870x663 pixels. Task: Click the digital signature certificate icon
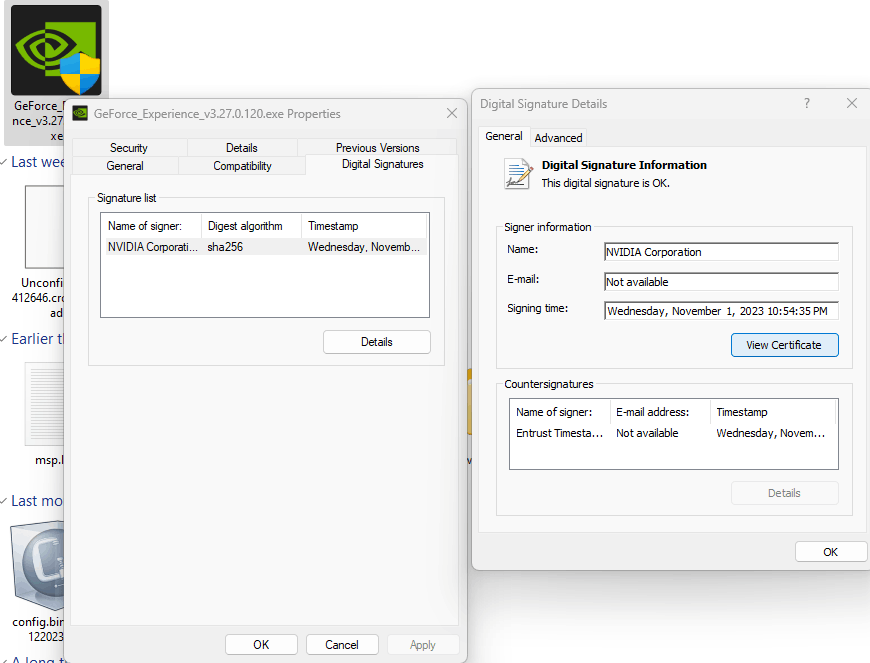click(x=518, y=174)
